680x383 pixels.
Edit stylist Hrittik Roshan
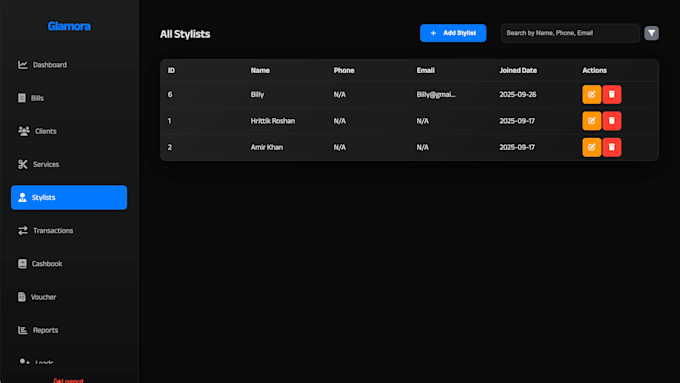click(x=592, y=121)
